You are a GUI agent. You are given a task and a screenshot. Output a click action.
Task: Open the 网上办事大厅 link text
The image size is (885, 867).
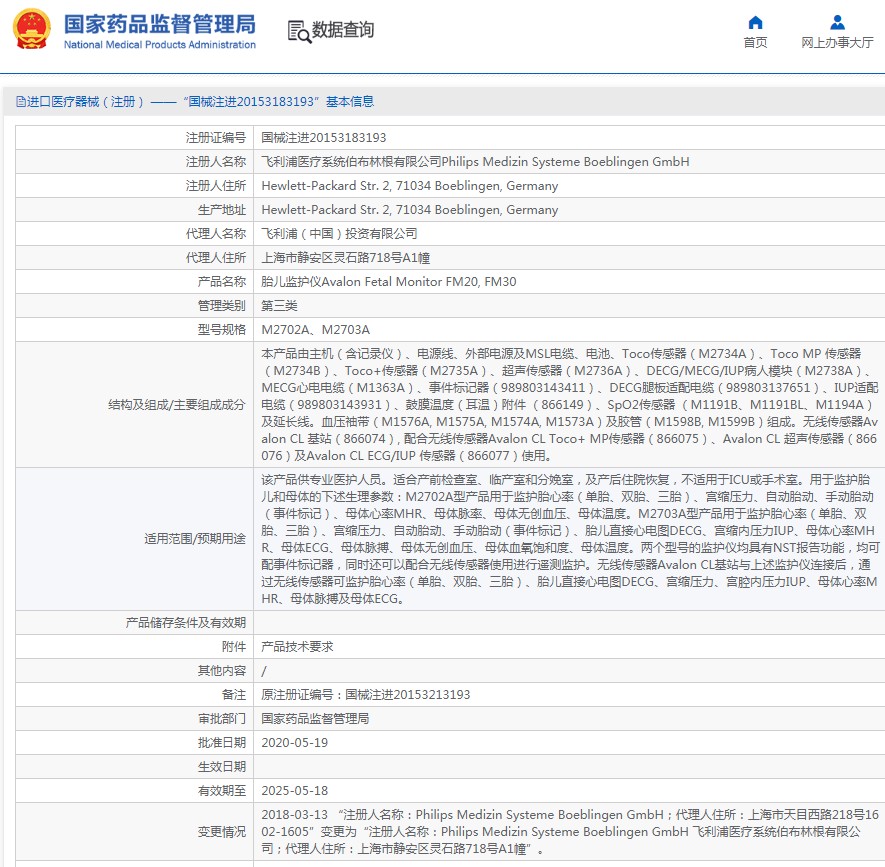(838, 42)
